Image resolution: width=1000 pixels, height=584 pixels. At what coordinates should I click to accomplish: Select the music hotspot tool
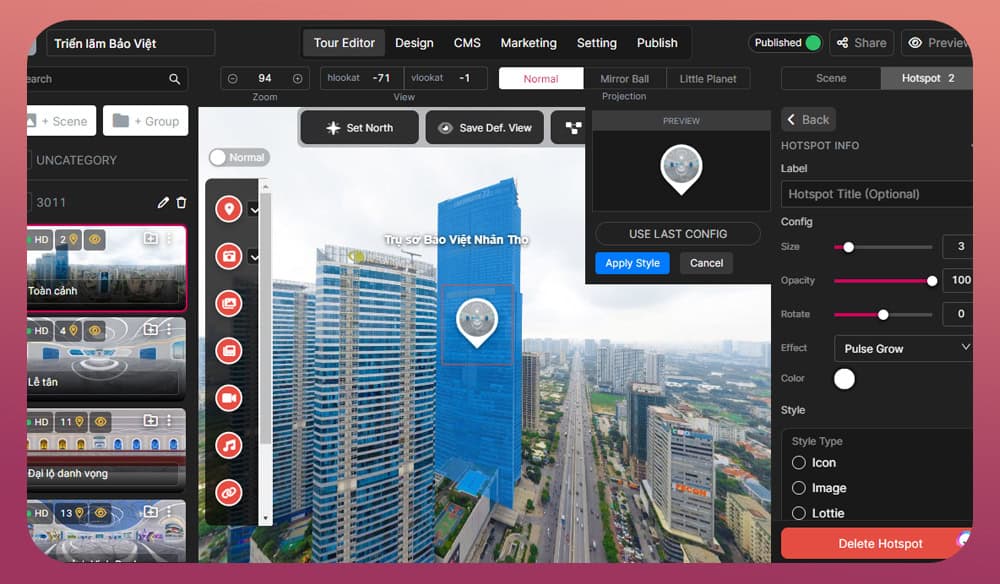pyautogui.click(x=228, y=445)
